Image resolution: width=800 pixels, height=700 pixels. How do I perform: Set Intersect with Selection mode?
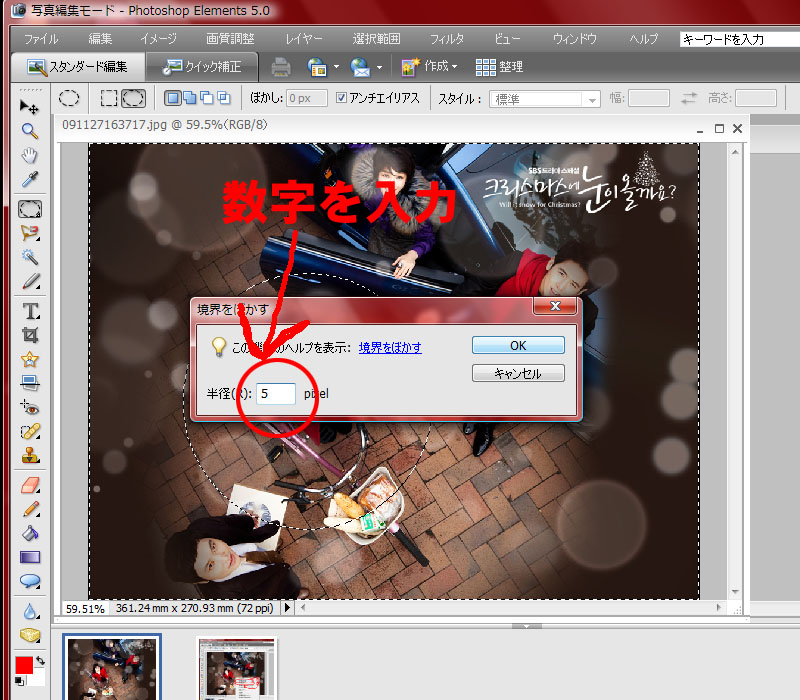coord(223,98)
